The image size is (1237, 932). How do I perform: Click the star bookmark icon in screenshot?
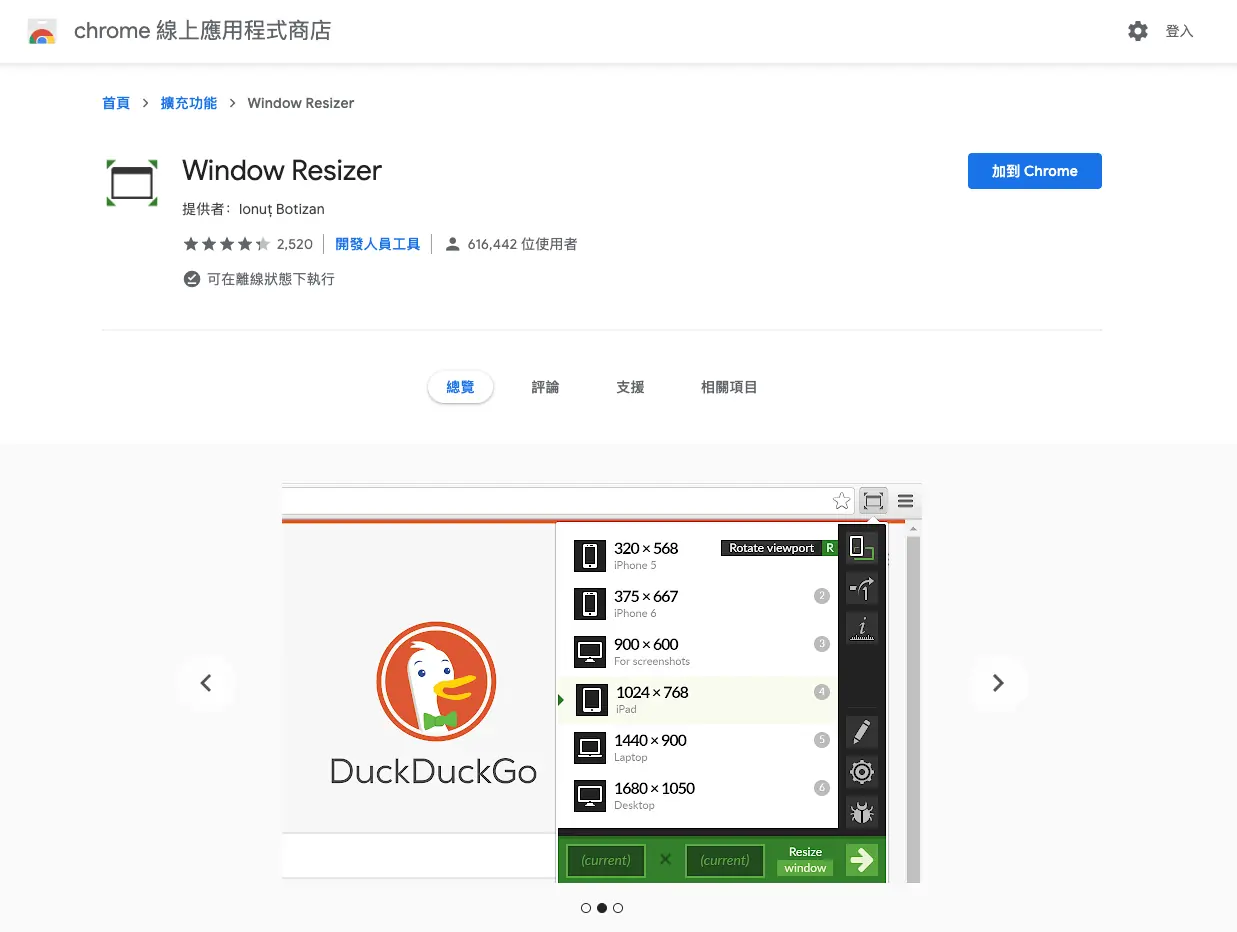(842, 501)
